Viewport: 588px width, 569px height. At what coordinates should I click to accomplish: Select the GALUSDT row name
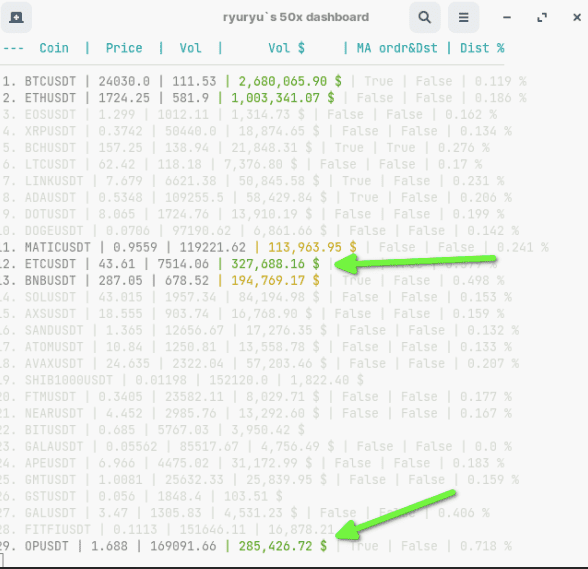click(x=50, y=513)
